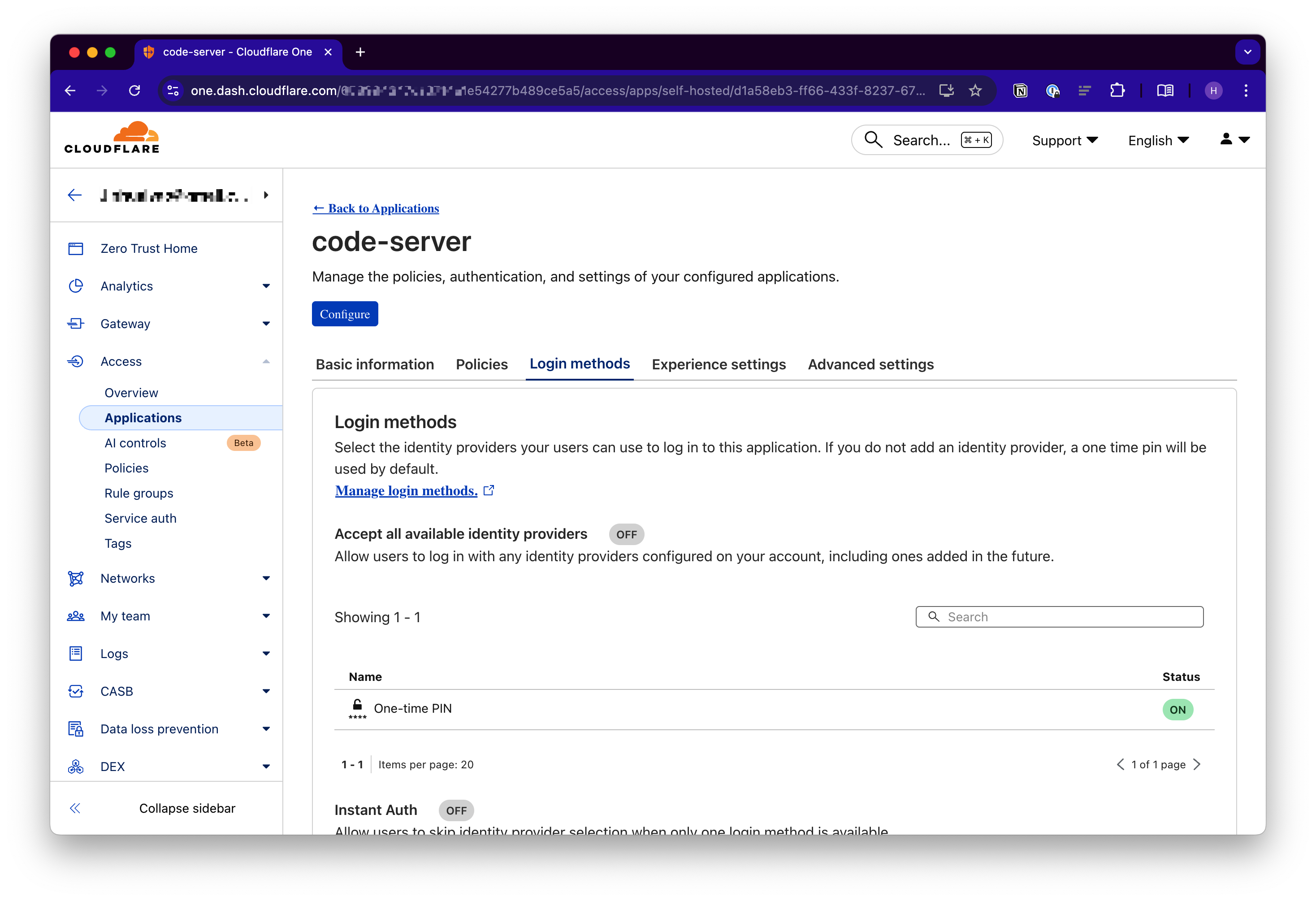Image resolution: width=1316 pixels, height=901 pixels.
Task: Open the English language dropdown
Action: pyautogui.click(x=1158, y=140)
